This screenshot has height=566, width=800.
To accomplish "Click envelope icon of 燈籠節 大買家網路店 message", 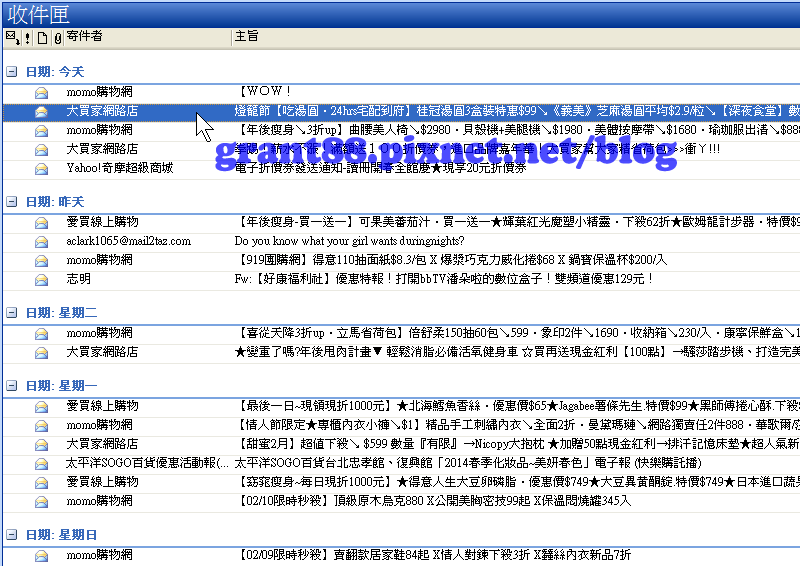I will [41, 111].
